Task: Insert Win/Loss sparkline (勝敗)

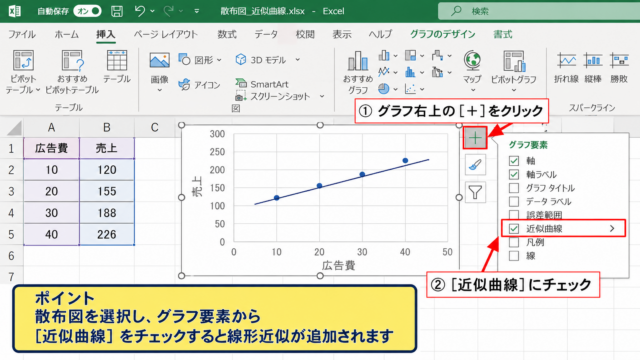Action: (x=619, y=68)
